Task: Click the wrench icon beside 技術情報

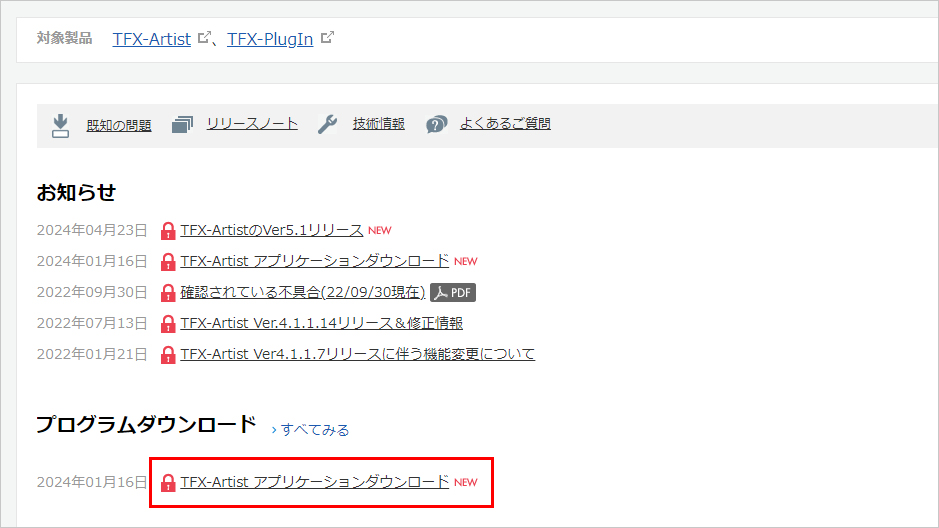Action: click(327, 125)
